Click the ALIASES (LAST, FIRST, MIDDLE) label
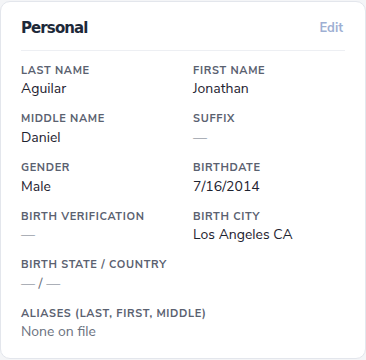 point(113,313)
